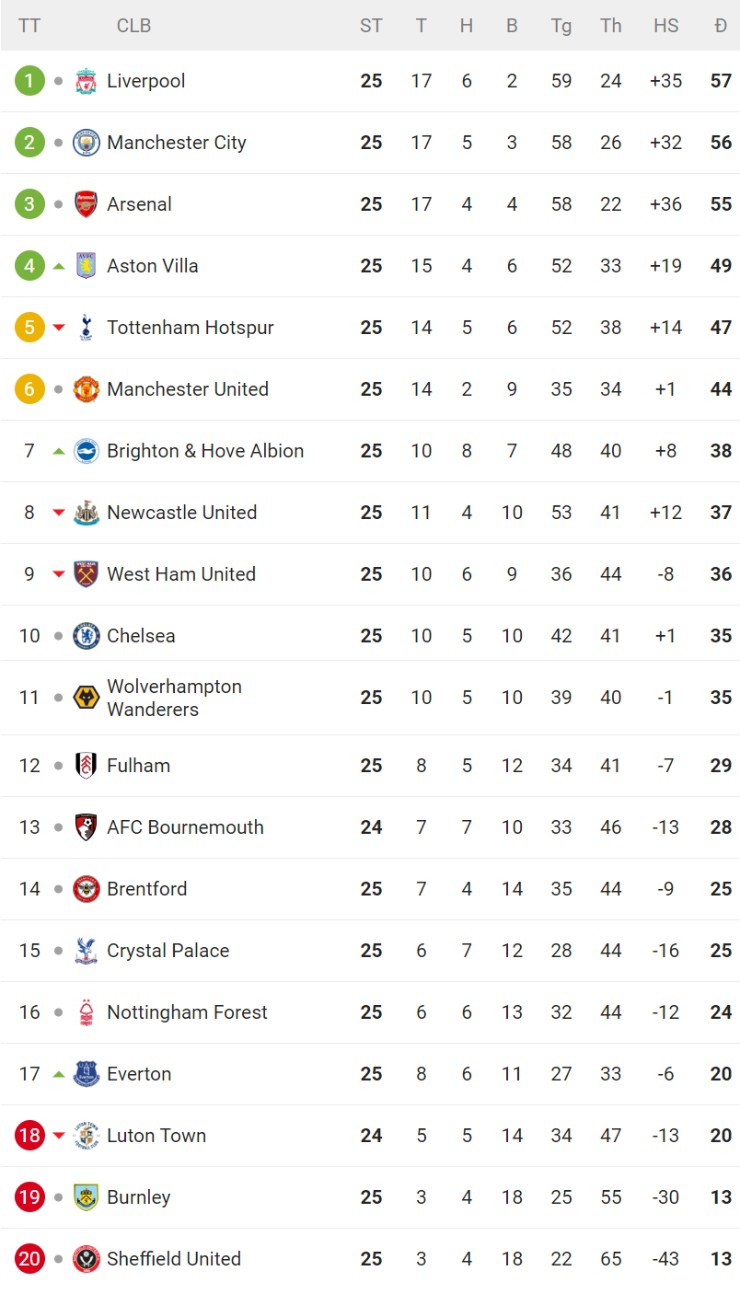Viewport: 740px width, 1294px height.
Task: Click the Manchester City crest icon
Action: pos(87,143)
